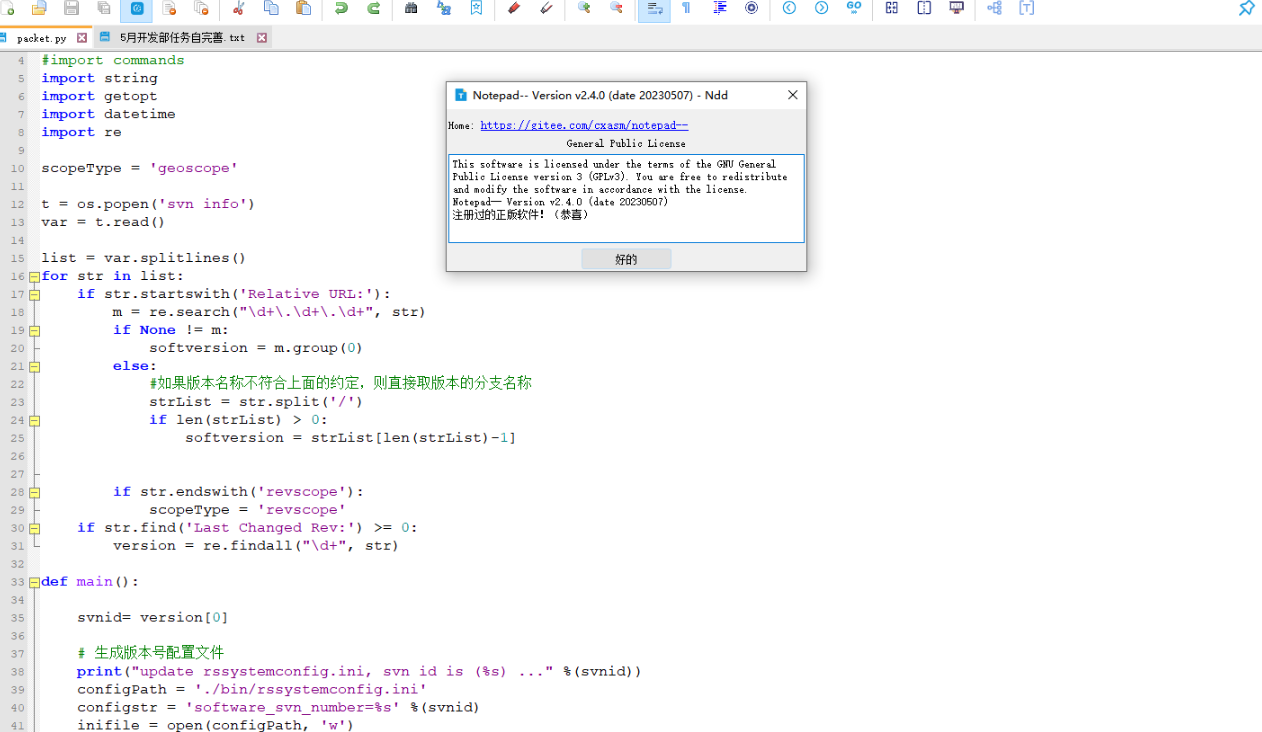Collapse the 'else:' fold on line 21
The height and width of the screenshot is (732, 1262).
[34, 367]
